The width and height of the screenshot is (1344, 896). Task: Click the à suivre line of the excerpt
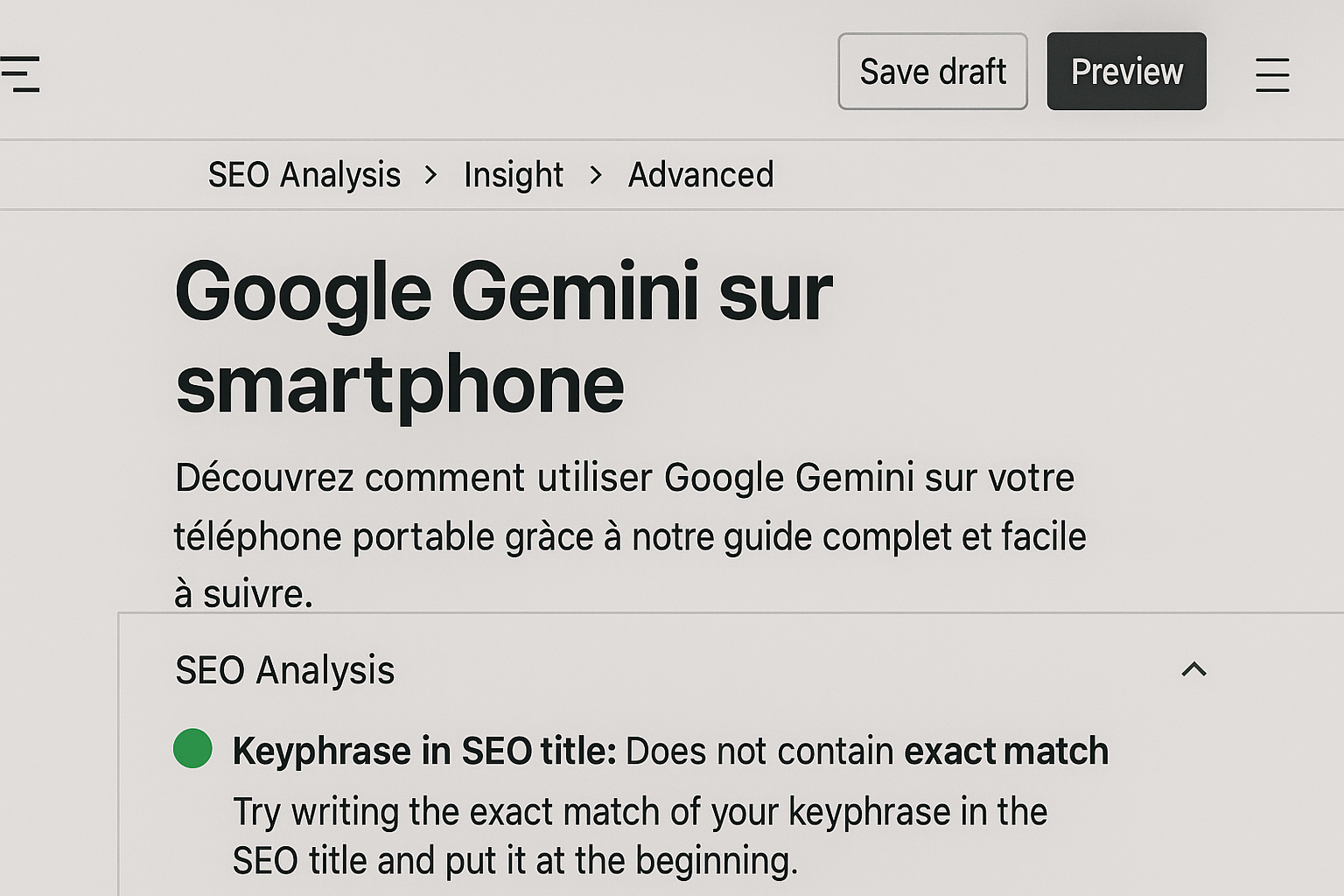point(243,594)
